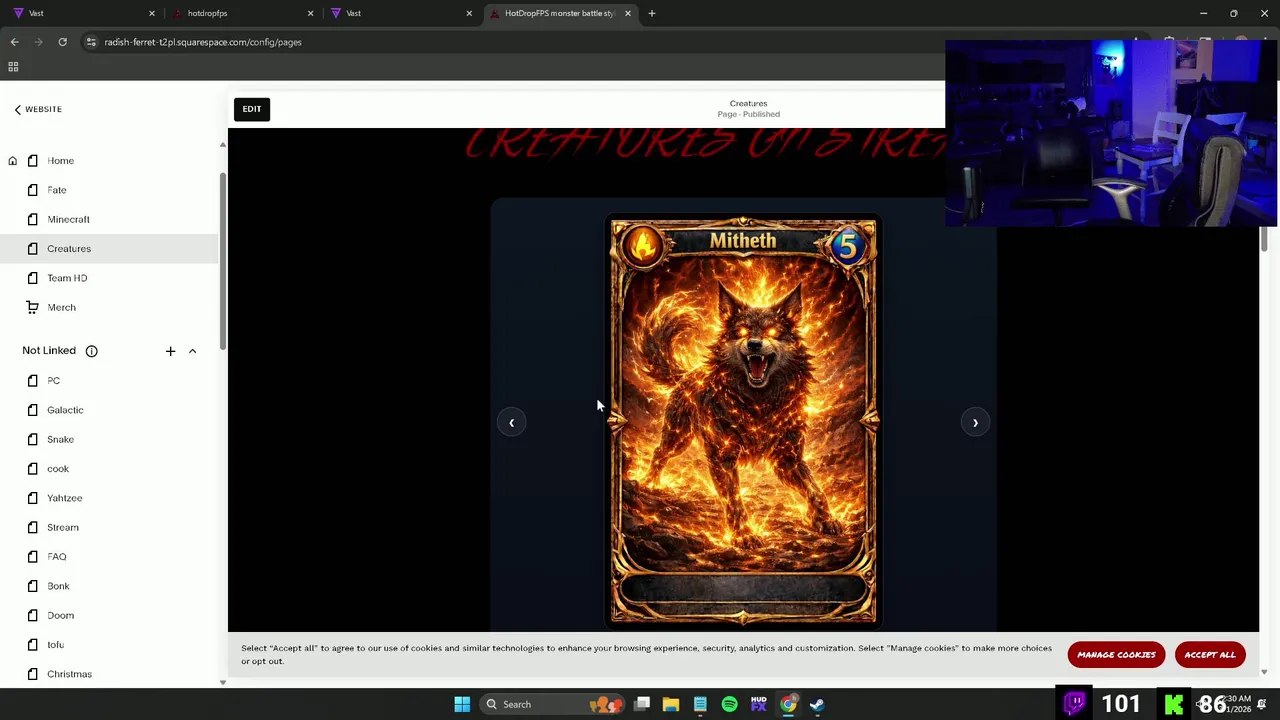The height and width of the screenshot is (720, 1280).
Task: Reload the current page
Action: (x=62, y=42)
